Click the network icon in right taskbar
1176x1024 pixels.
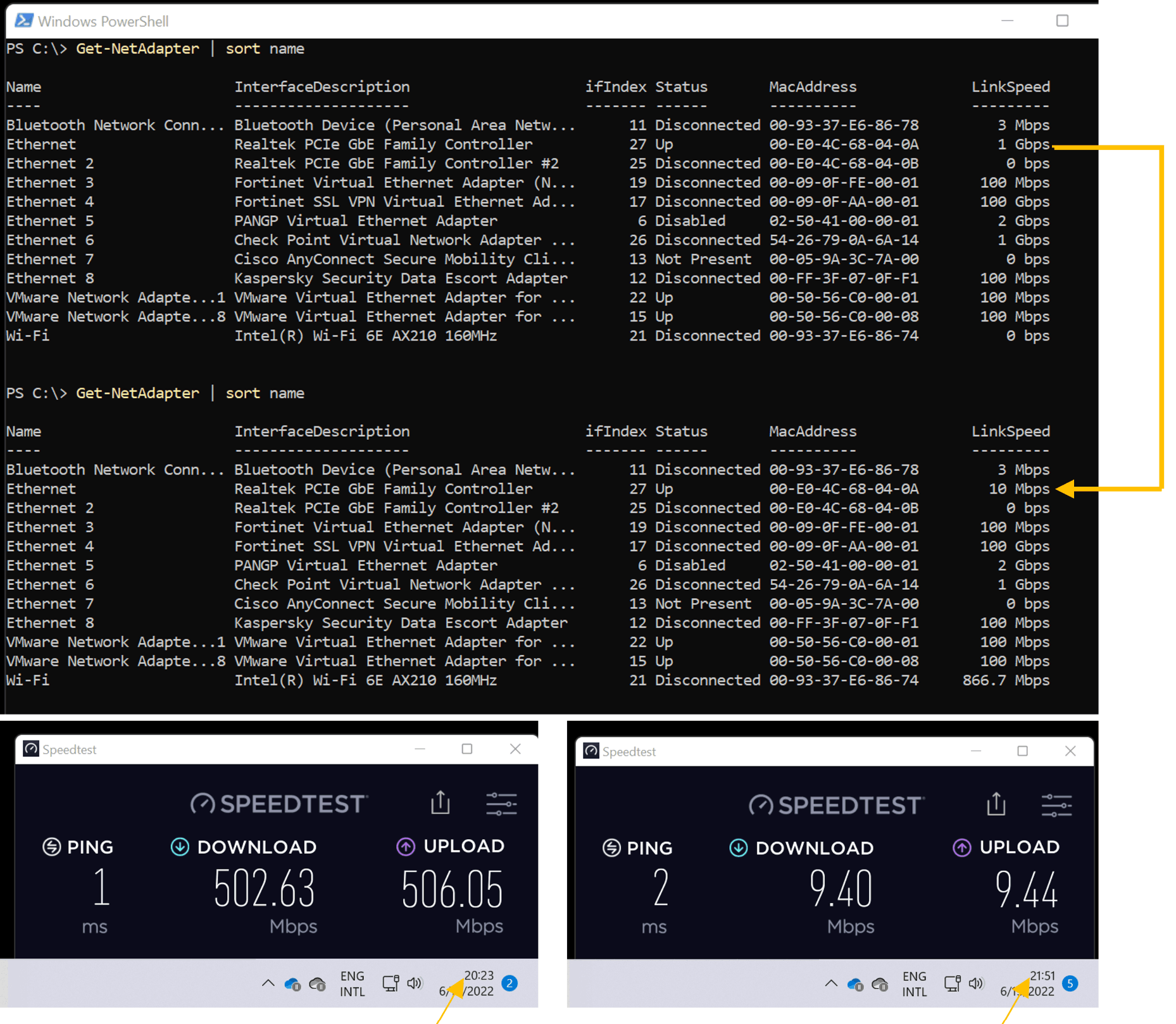(x=952, y=983)
